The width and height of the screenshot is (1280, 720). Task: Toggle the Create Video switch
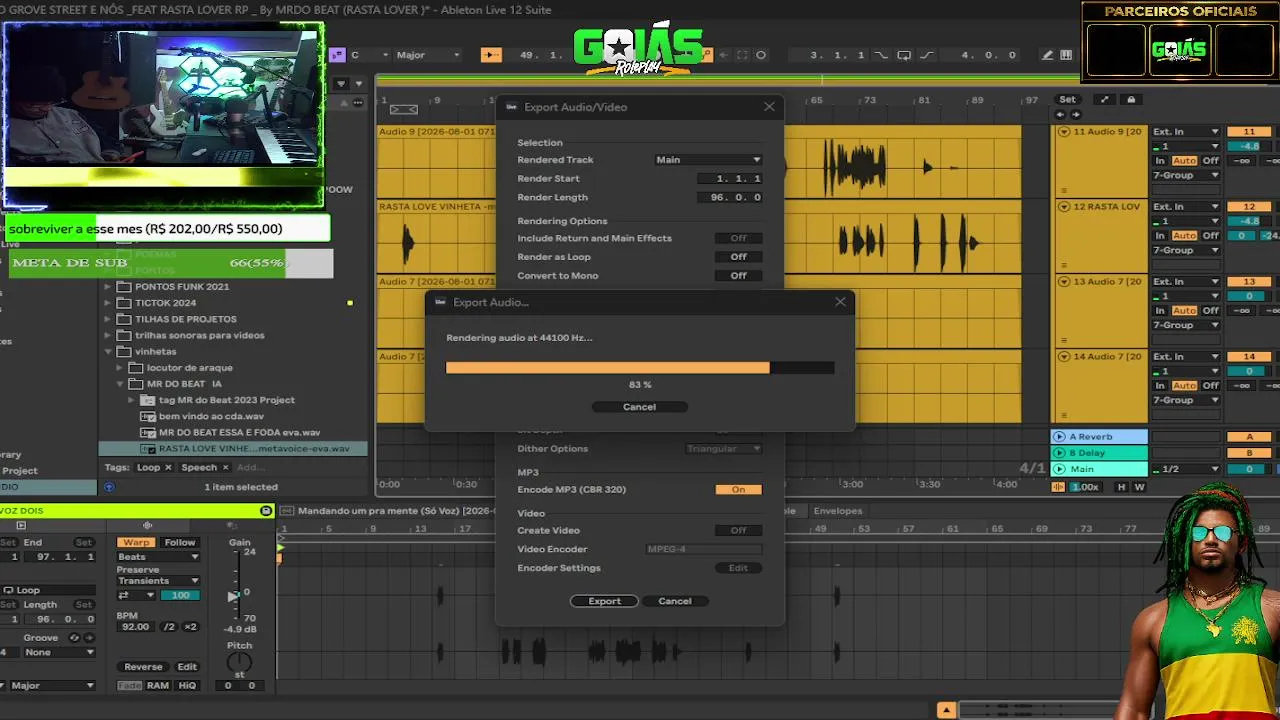[x=738, y=531]
